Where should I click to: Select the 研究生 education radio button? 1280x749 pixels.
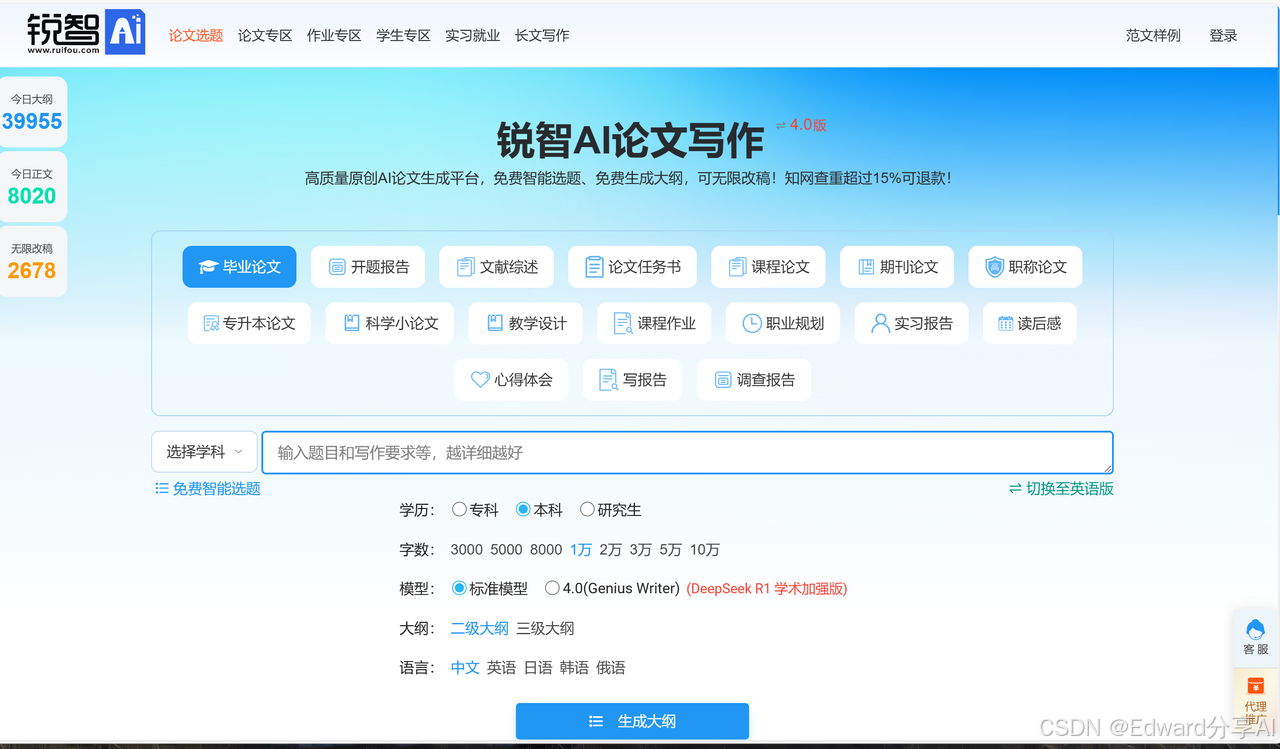587,509
